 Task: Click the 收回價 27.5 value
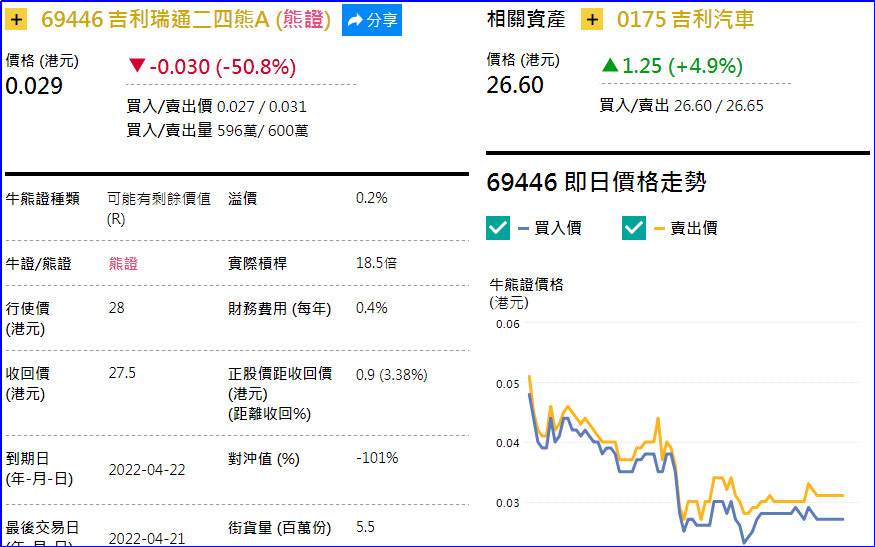(122, 373)
